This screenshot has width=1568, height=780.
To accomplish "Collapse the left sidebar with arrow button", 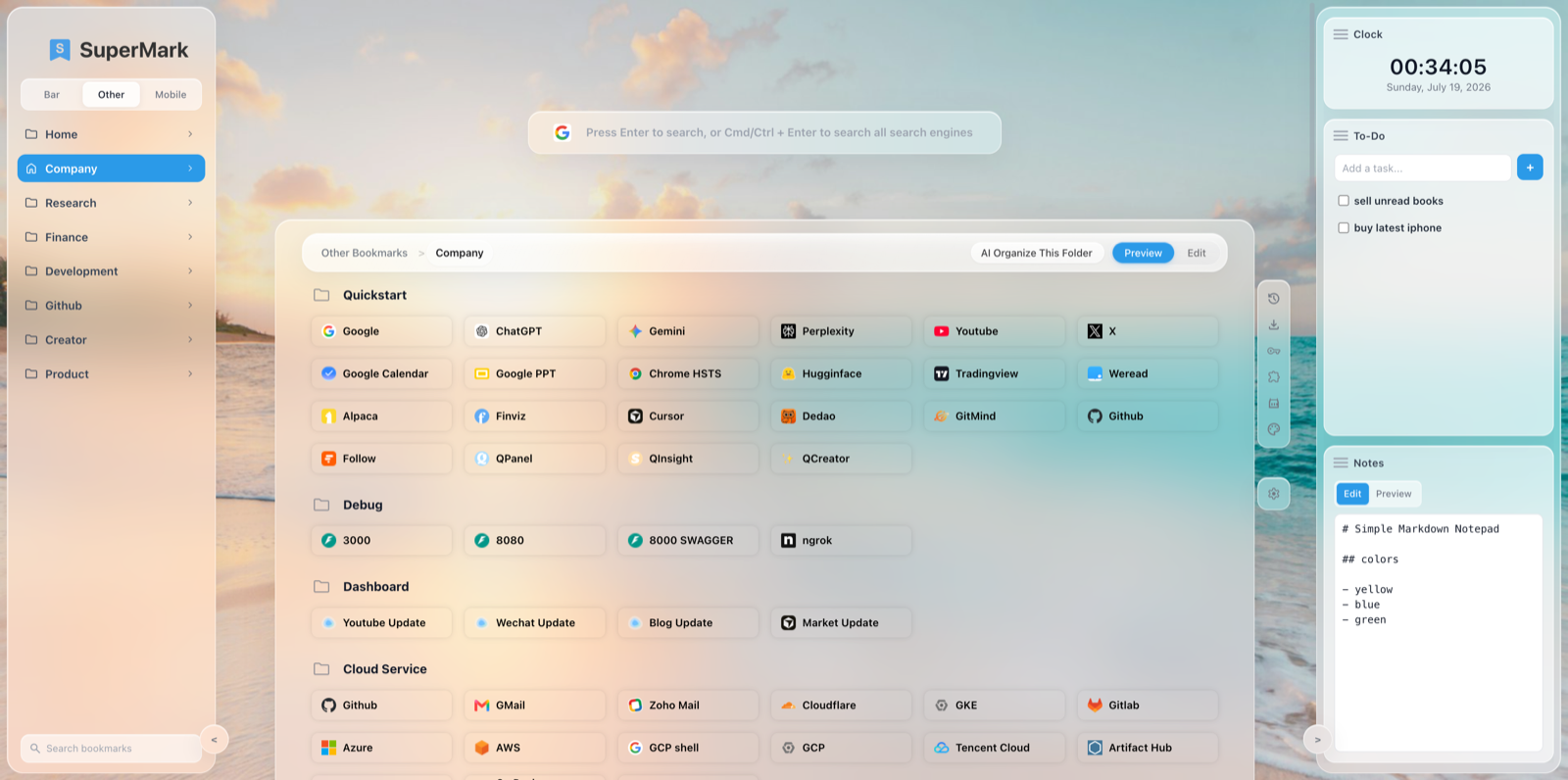I will [214, 740].
